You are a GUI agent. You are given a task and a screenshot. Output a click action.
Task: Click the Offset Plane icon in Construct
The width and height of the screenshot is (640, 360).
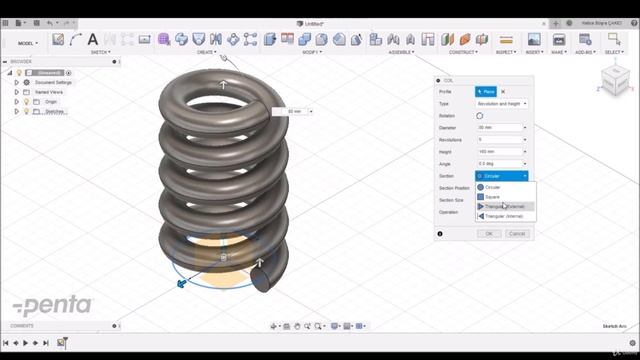[447, 40]
